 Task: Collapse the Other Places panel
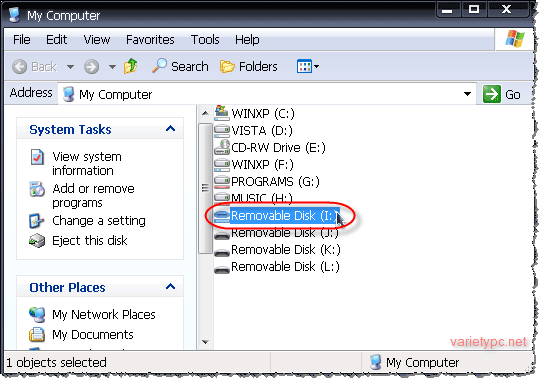pyautogui.click(x=170, y=287)
